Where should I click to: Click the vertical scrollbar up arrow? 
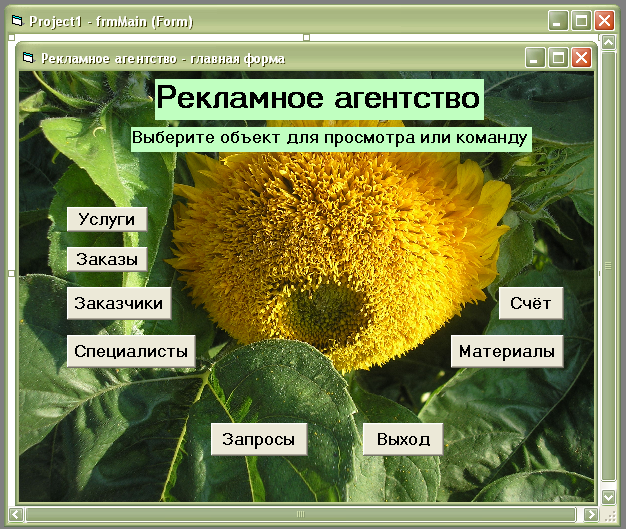pyautogui.click(x=608, y=42)
